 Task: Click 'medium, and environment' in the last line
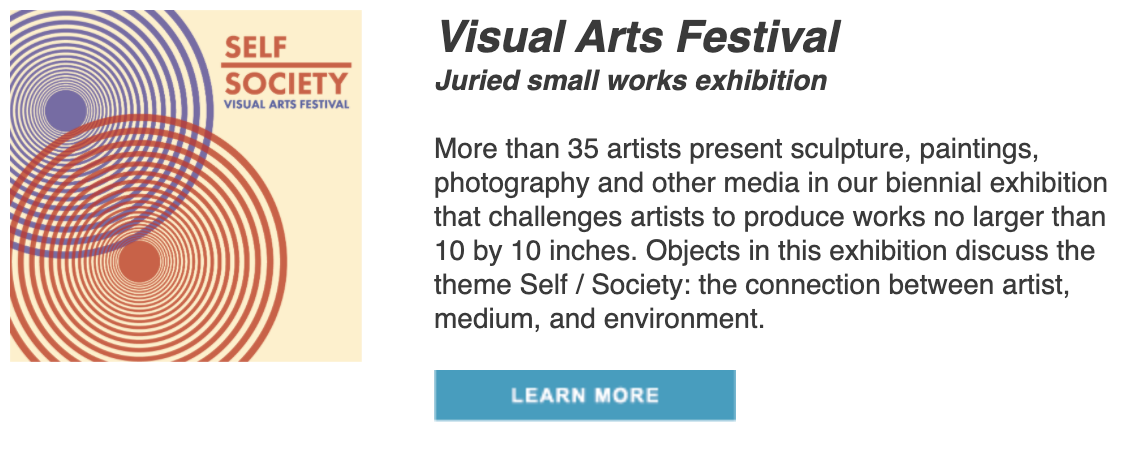pos(599,319)
